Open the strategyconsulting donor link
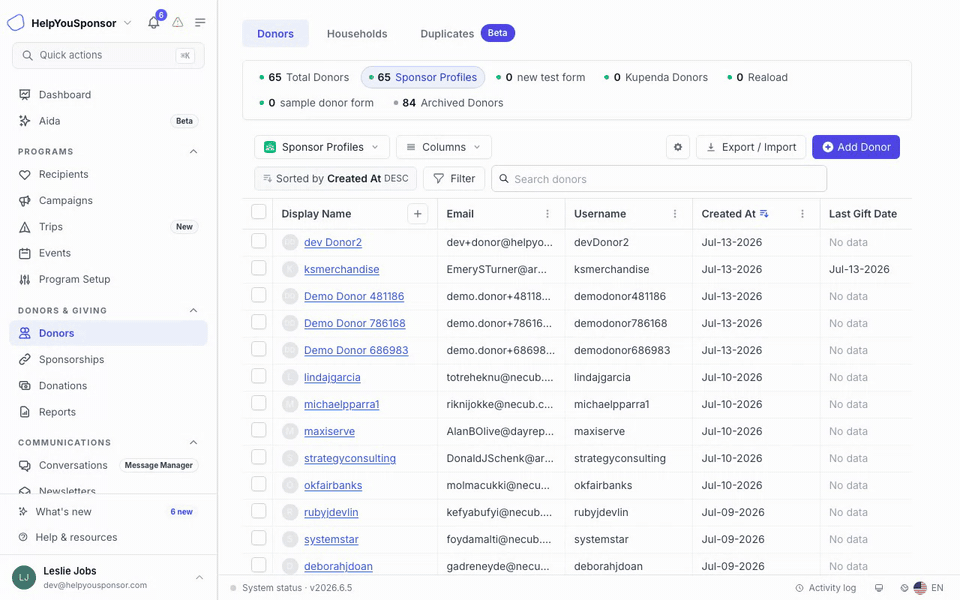The width and height of the screenshot is (960, 600). [350, 459]
